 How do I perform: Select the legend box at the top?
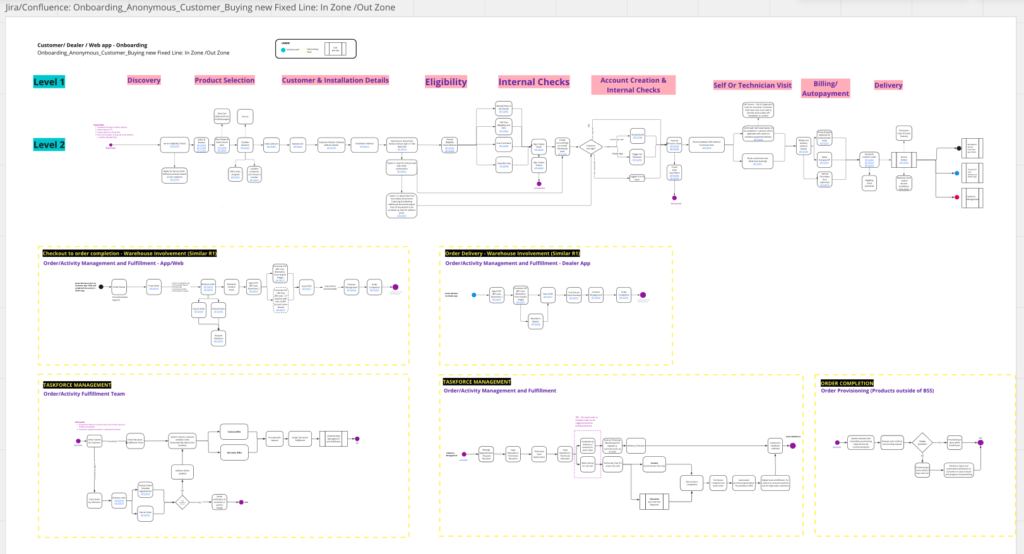click(x=315, y=47)
